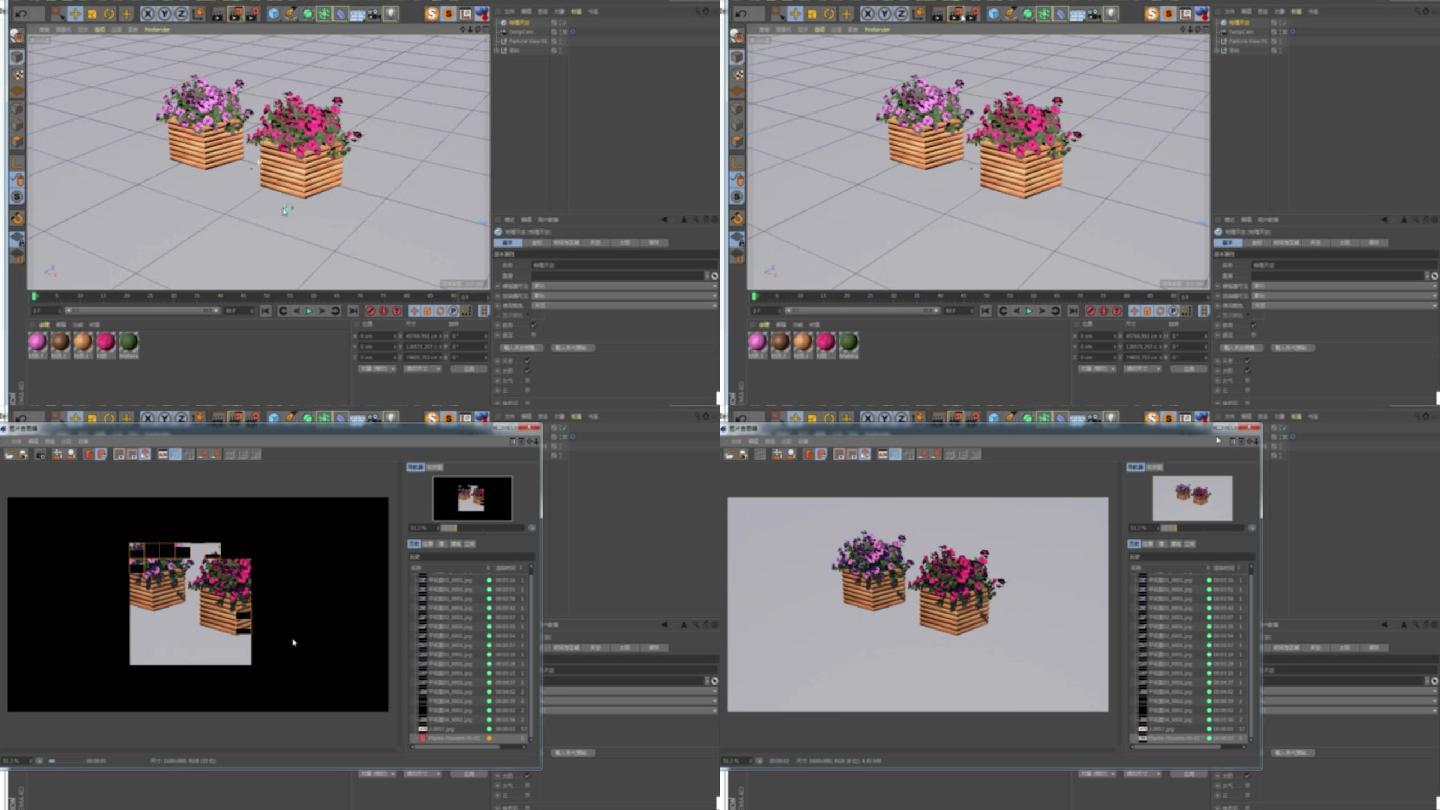Click the Undo arrow in top-left panel
This screenshot has height=810, width=1440.
[x=21, y=14]
